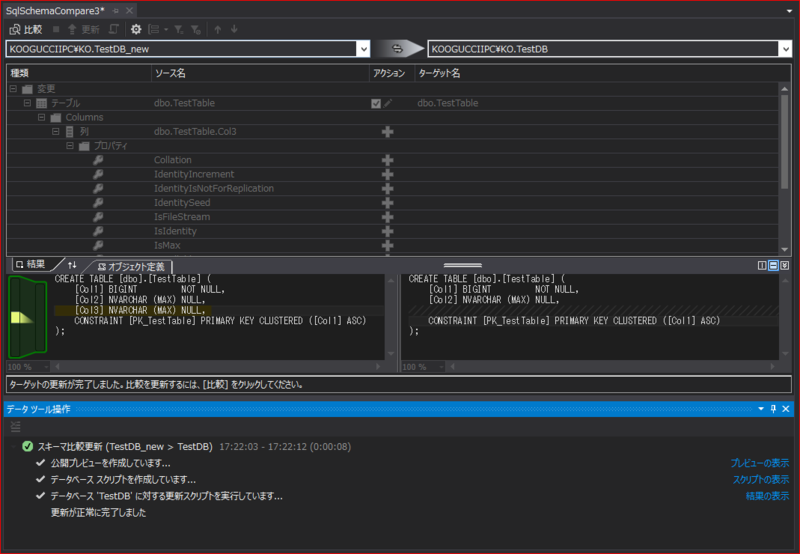This screenshot has height=554, width=800.
Task: Open the 結果の表示 link
Action: coord(767,496)
